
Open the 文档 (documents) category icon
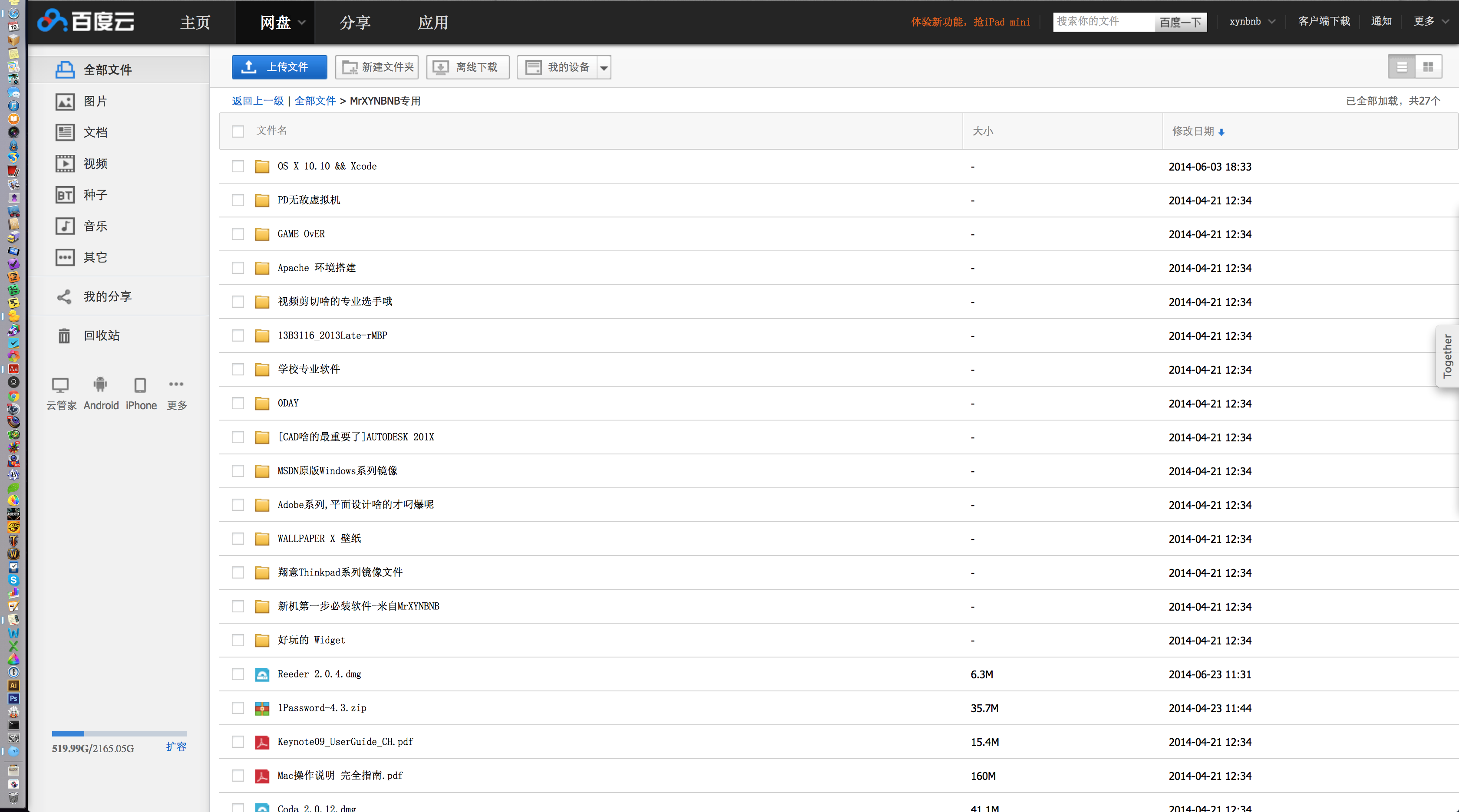tap(65, 132)
